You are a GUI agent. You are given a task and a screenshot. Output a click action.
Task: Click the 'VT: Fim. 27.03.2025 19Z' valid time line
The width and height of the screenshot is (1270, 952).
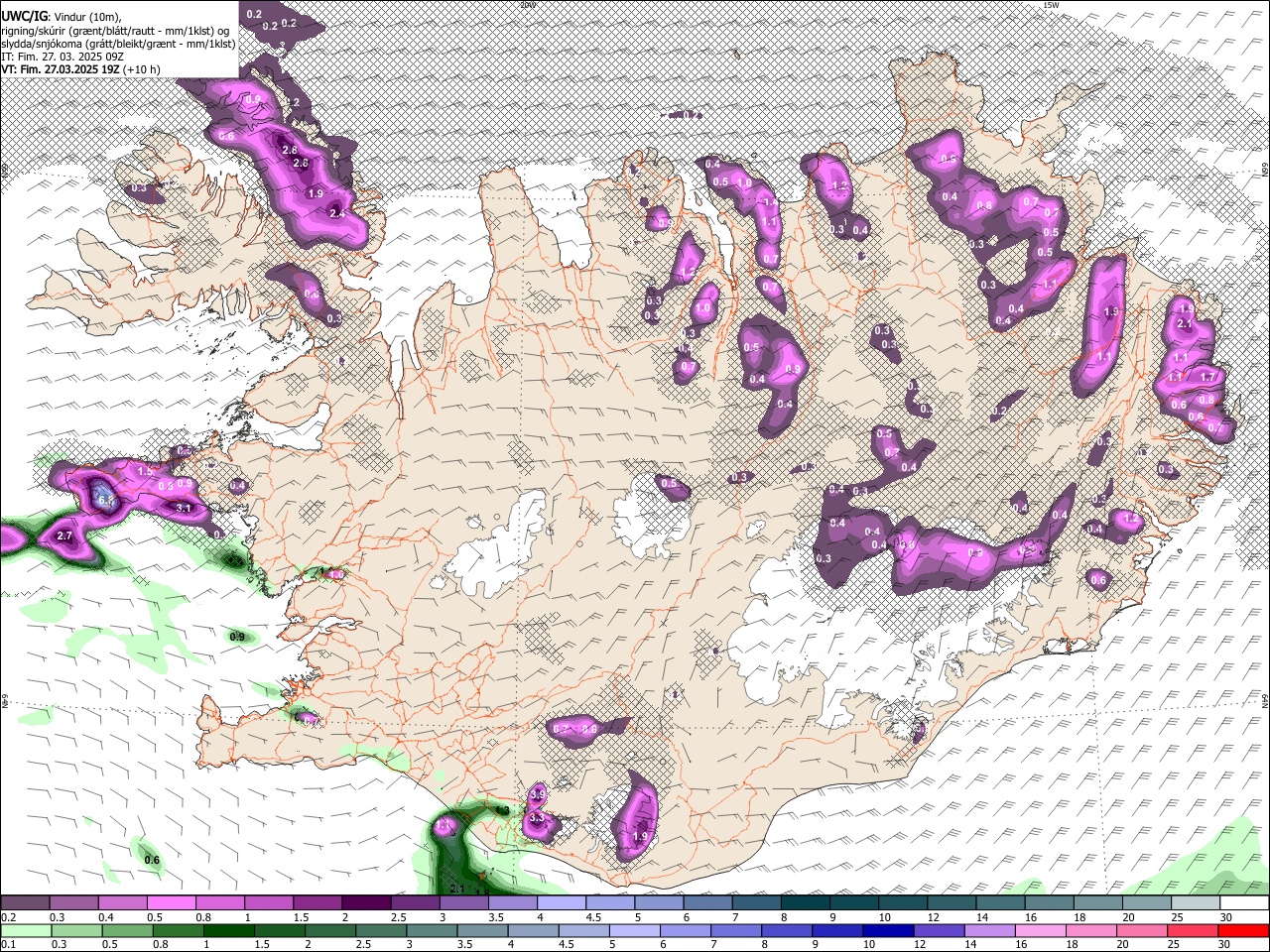click(60, 69)
